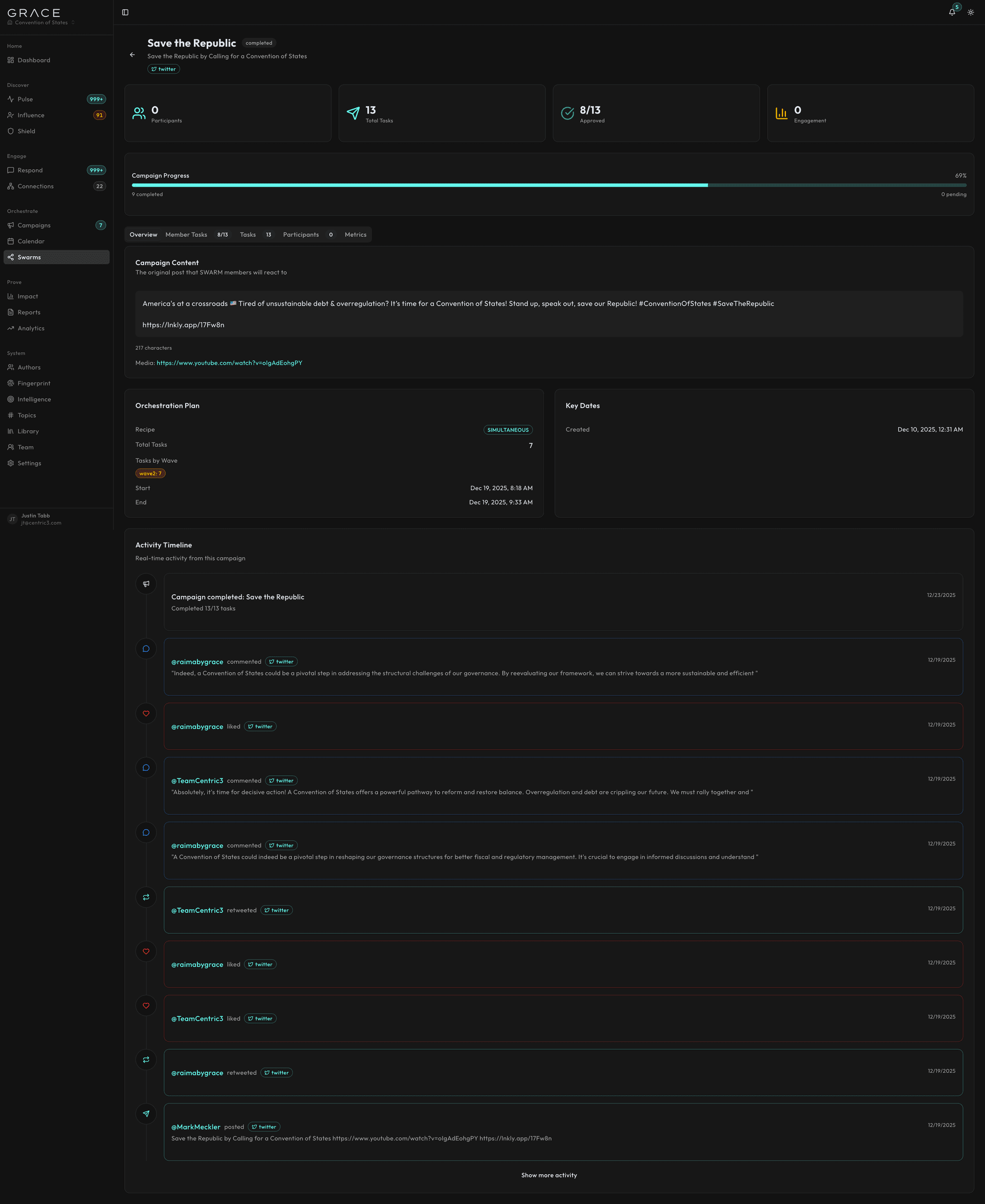Open the Shield section
The height and width of the screenshot is (1204, 985).
pos(26,131)
